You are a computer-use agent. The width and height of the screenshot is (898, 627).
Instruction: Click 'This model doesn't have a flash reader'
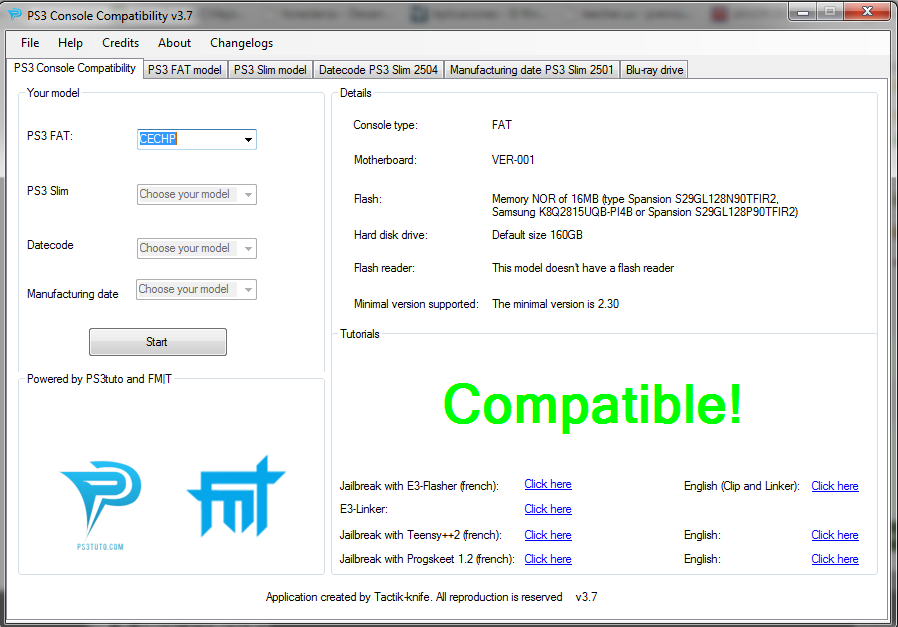583,268
